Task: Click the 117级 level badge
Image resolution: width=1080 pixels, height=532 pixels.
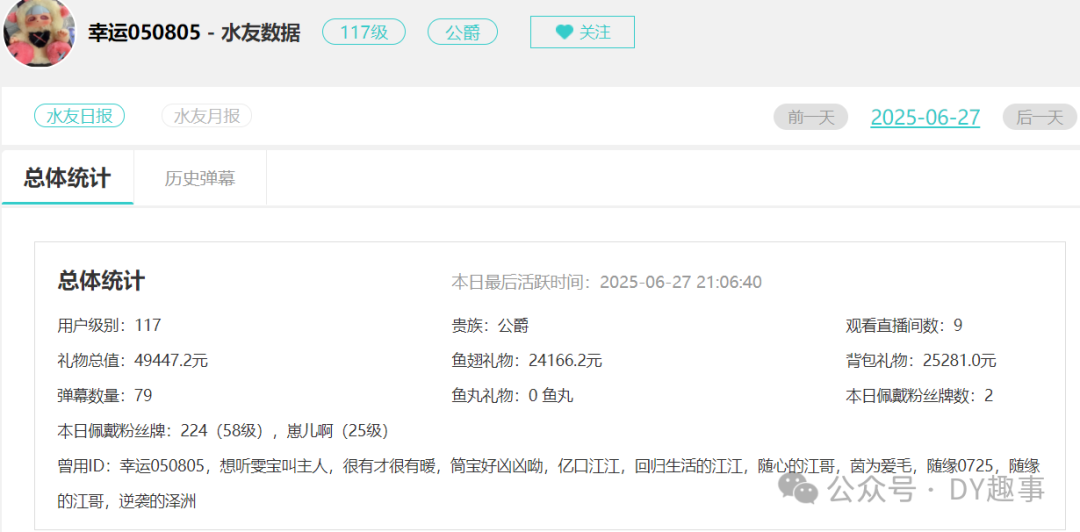Action: tap(364, 32)
